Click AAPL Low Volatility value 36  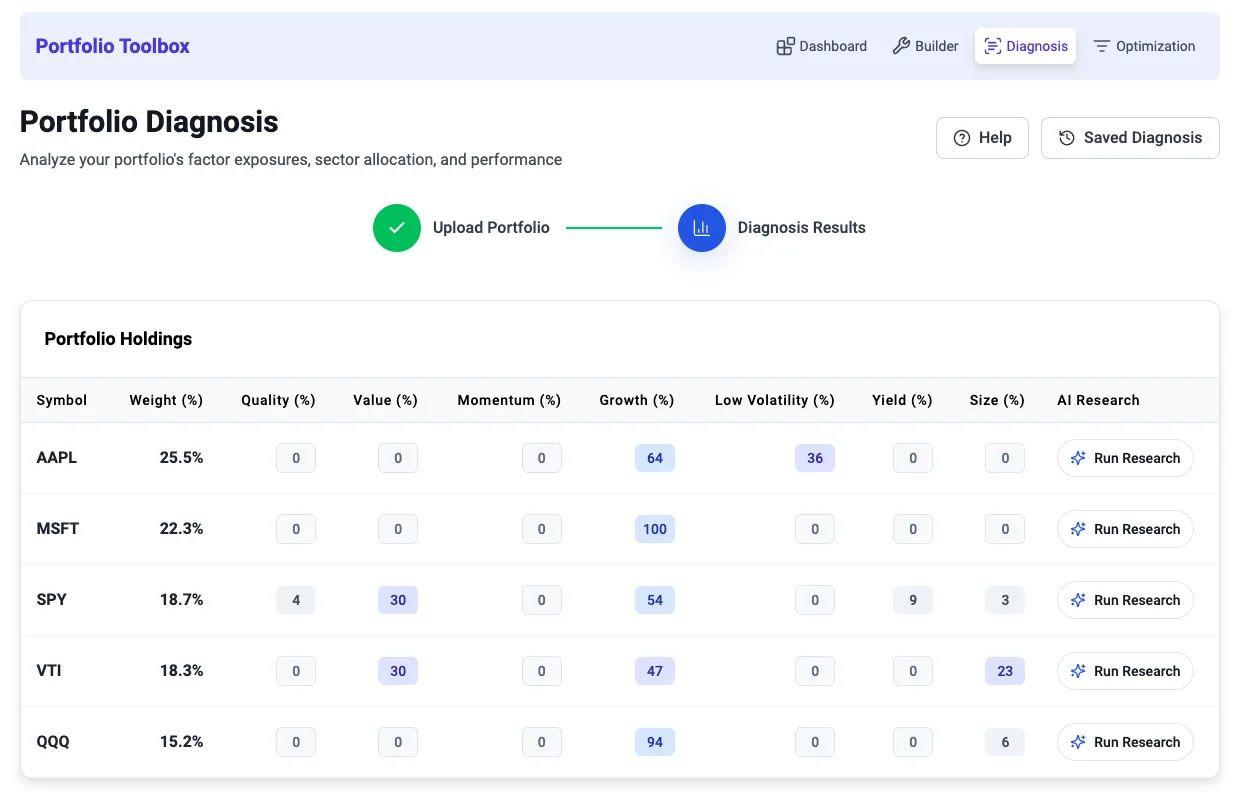(x=815, y=458)
